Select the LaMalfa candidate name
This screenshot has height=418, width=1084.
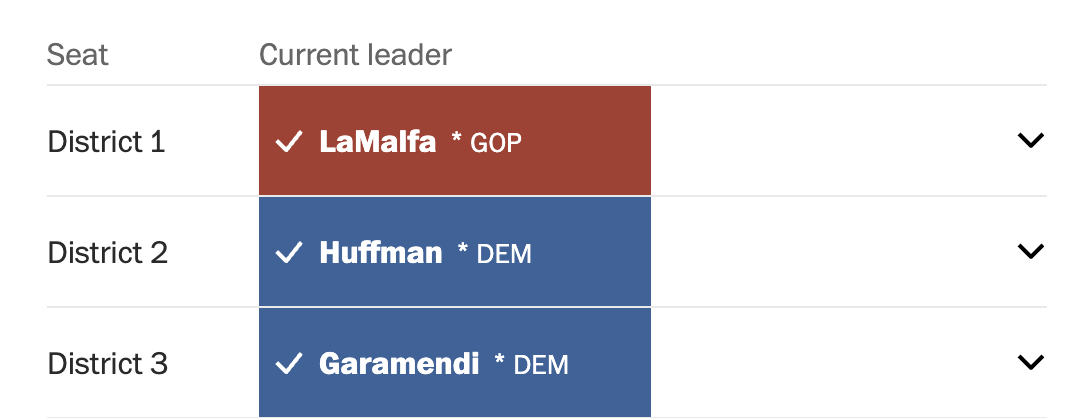pos(377,142)
